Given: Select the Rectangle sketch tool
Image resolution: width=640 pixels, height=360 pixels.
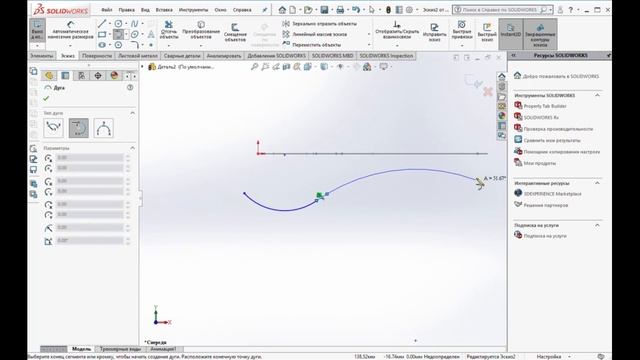Looking at the screenshot, I should coord(102,34).
